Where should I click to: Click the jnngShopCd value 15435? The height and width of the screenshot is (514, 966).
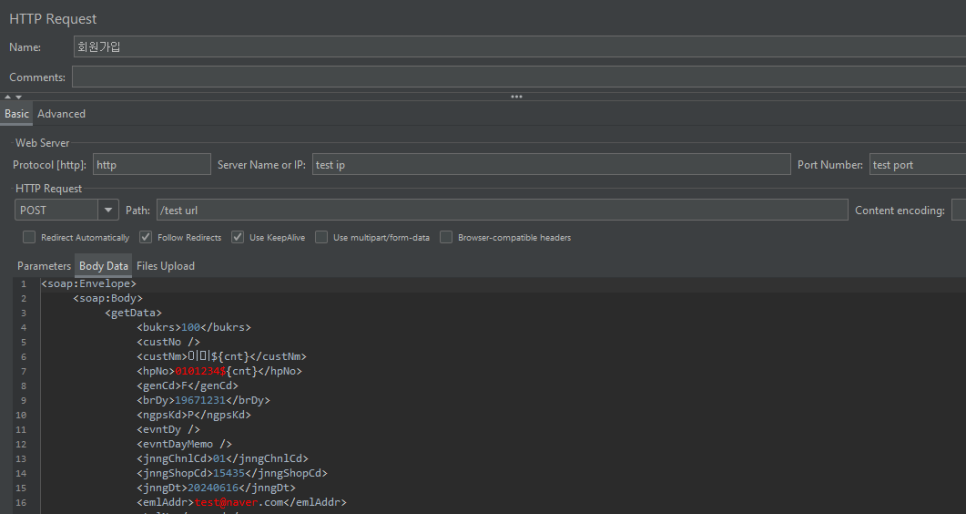229,473
